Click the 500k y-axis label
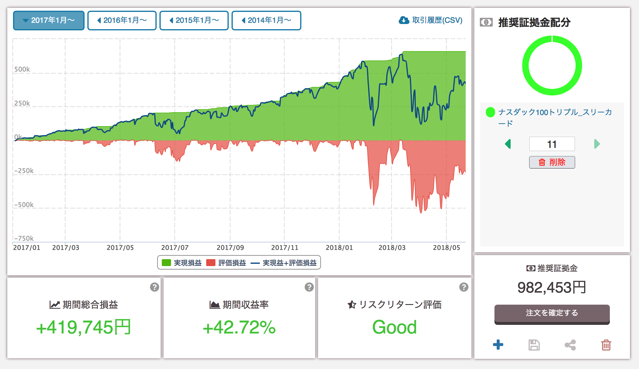The image size is (639, 369). [22, 69]
